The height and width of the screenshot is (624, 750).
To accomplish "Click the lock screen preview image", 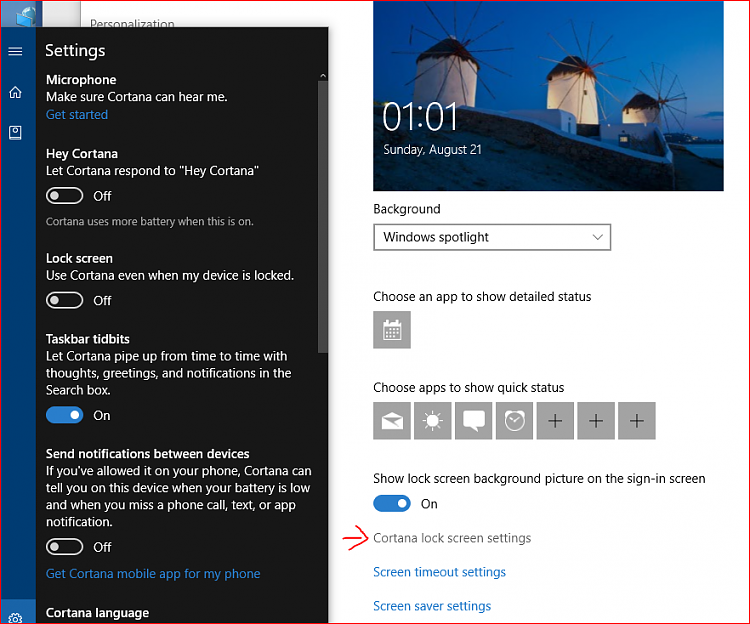I will point(548,96).
